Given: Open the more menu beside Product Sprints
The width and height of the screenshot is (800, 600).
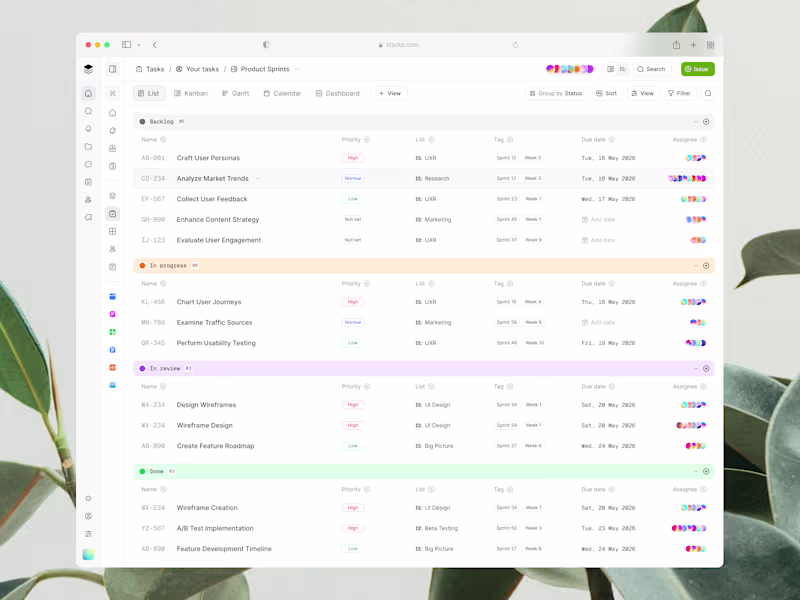Looking at the screenshot, I should [x=297, y=69].
